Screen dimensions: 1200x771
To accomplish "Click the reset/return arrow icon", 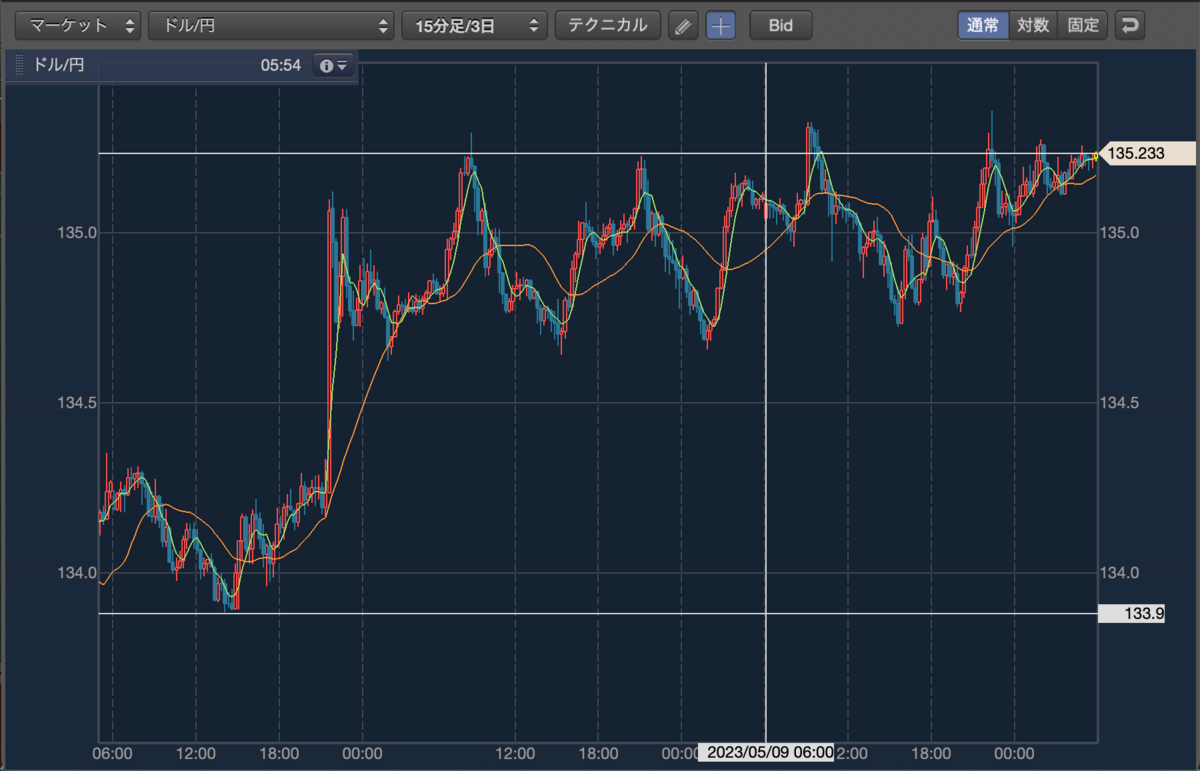I will tap(1130, 26).
